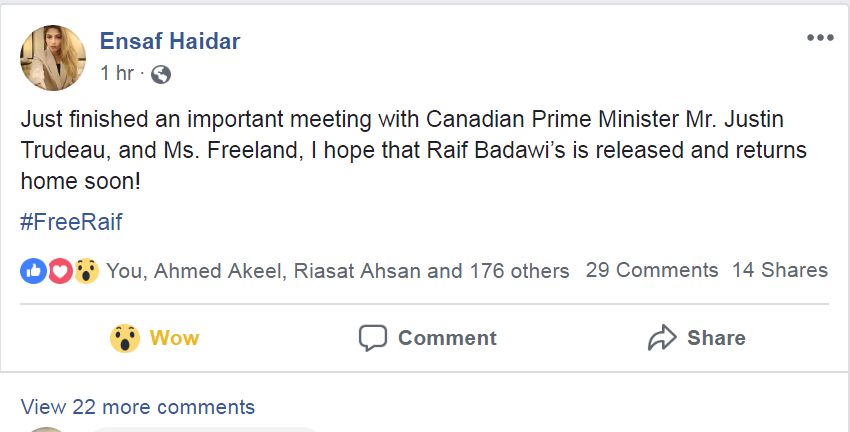The height and width of the screenshot is (432, 850).
Task: Click the Comment speech bubble icon
Action: pos(372,338)
